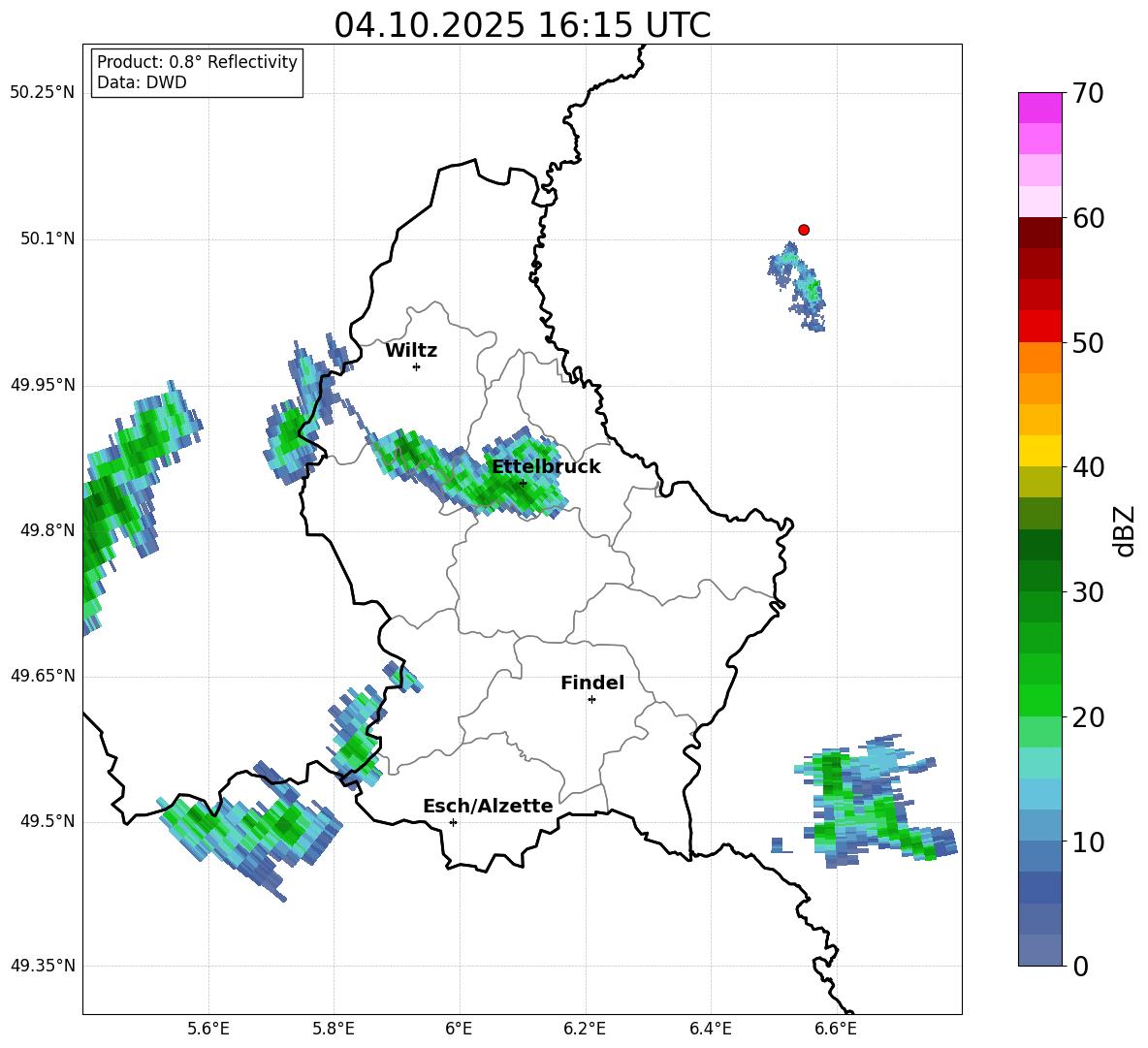The height and width of the screenshot is (1048, 1148).
Task: Click longitude label 6°E
Action: click(x=459, y=1029)
